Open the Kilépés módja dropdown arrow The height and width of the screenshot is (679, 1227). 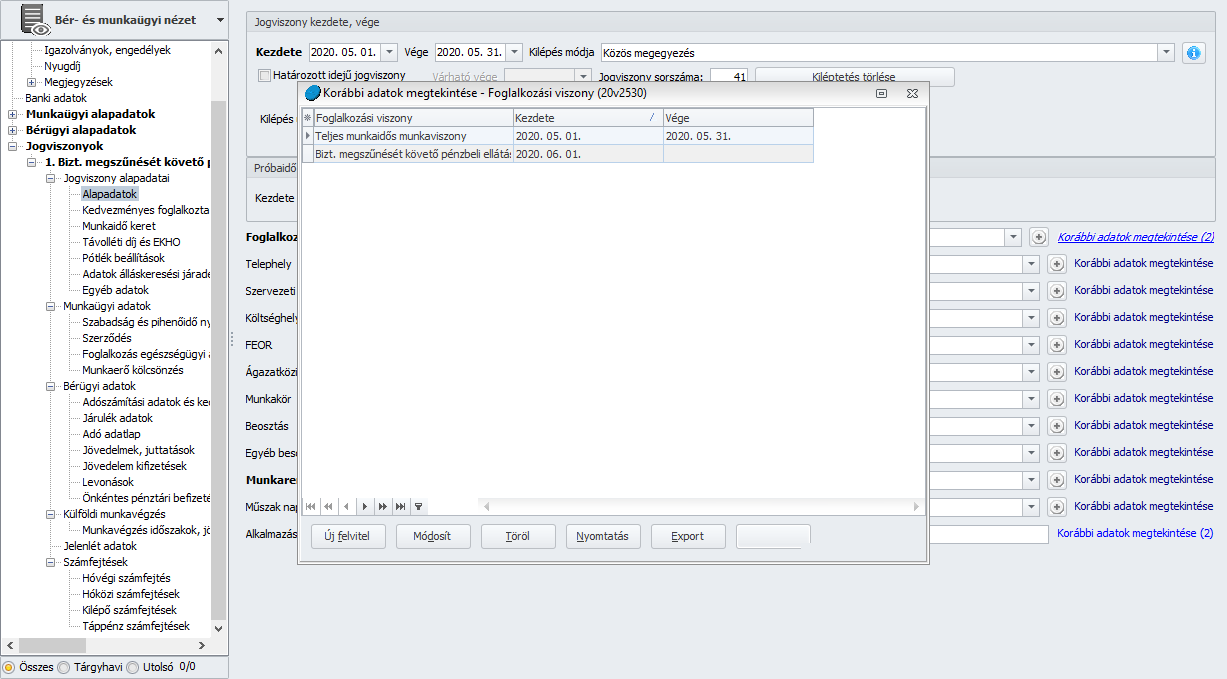click(1166, 52)
